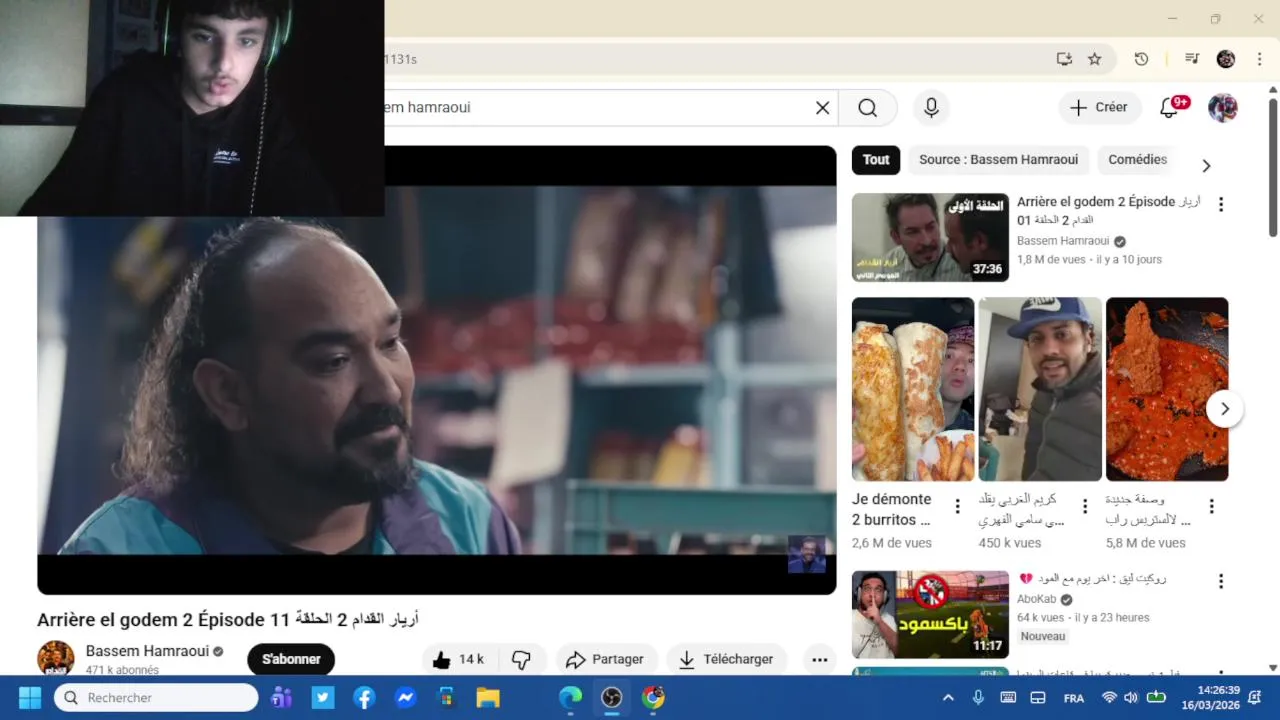Open Twitter app from taskbar

tap(323, 697)
